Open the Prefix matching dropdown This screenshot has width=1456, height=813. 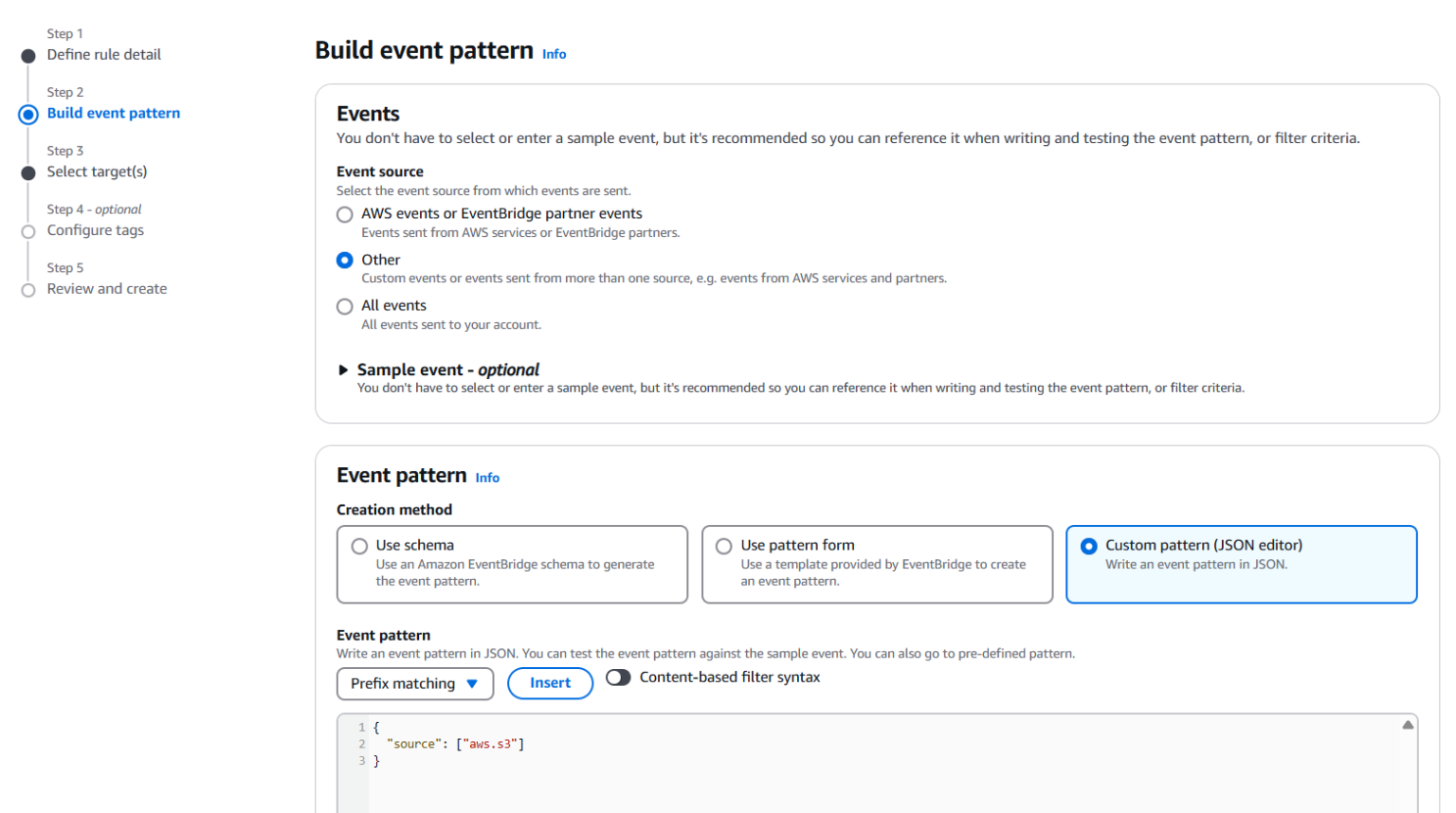[415, 683]
